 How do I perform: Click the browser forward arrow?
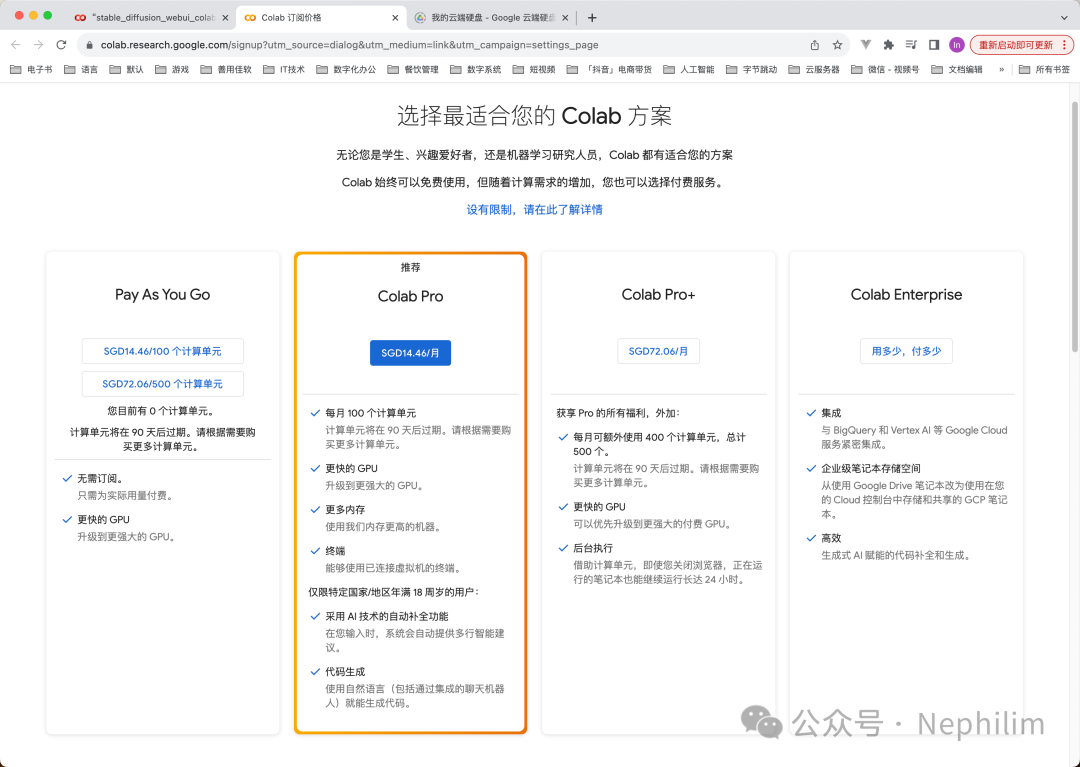click(39, 45)
